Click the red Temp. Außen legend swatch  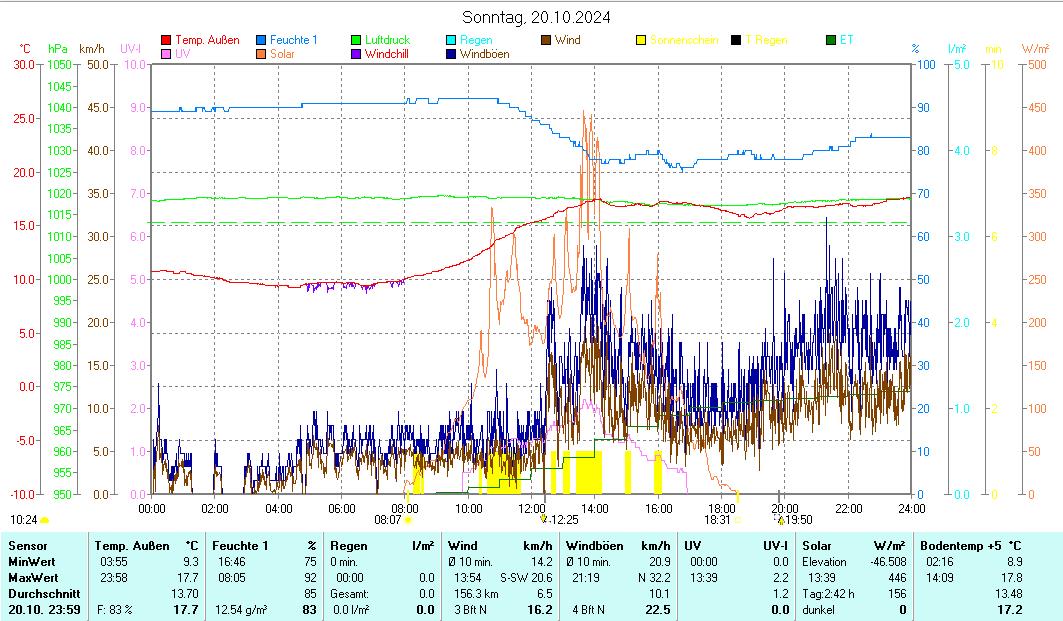pos(166,40)
